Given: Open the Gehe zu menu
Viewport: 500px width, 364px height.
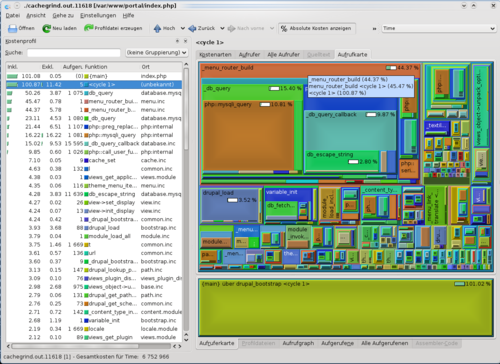Looking at the screenshot, I should coord(63,15).
